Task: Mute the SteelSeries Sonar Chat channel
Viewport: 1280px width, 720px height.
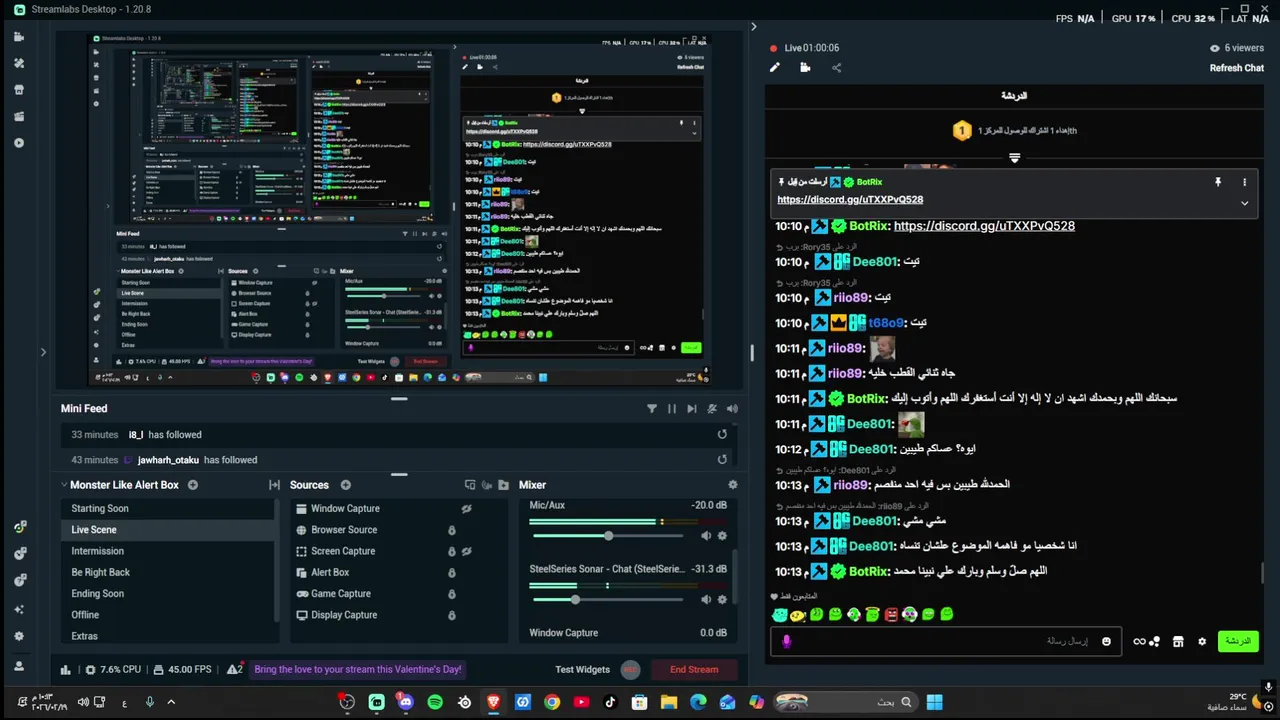Action: [706, 599]
